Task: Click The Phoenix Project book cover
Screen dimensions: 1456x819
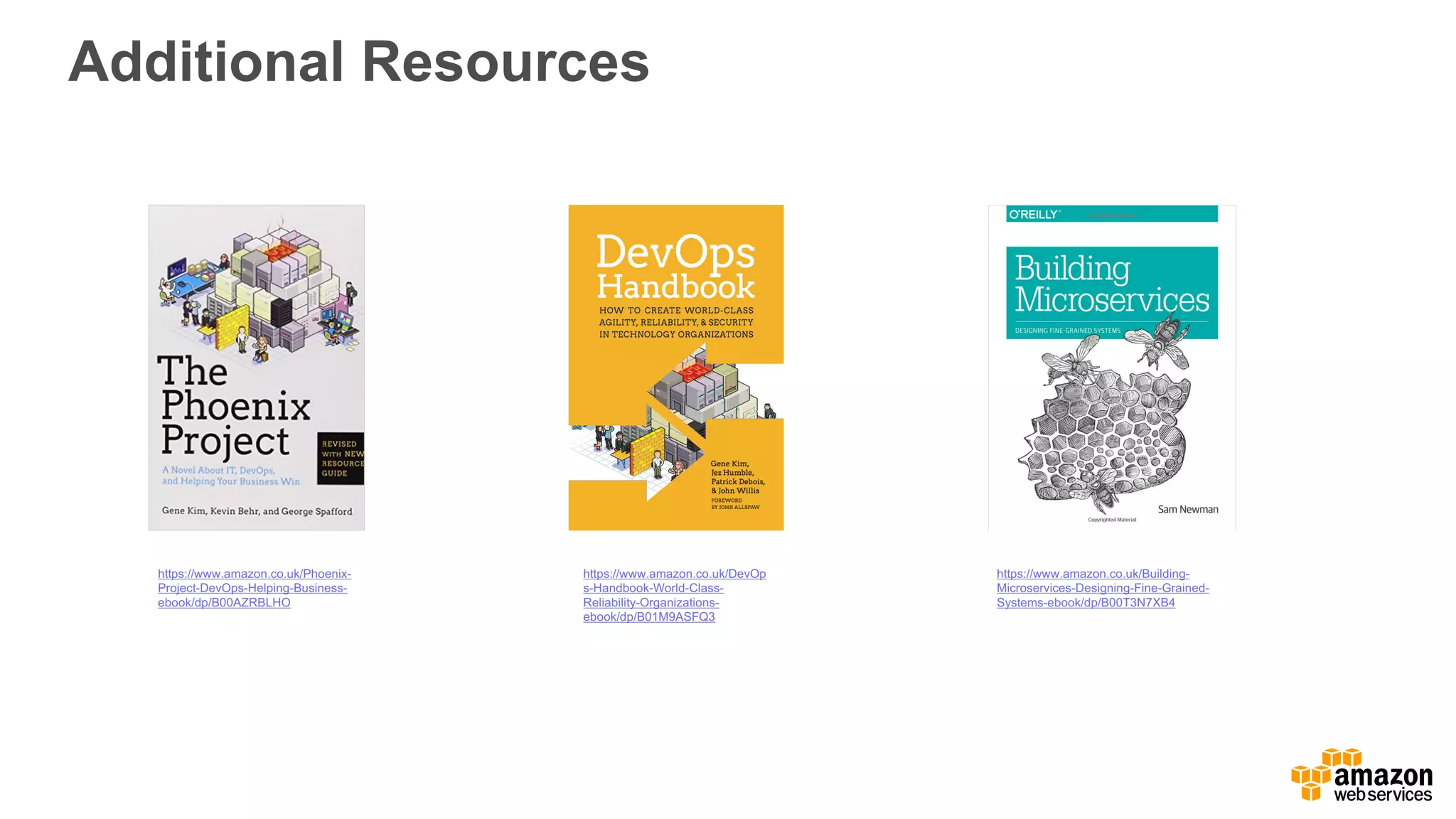Action: pos(257,368)
